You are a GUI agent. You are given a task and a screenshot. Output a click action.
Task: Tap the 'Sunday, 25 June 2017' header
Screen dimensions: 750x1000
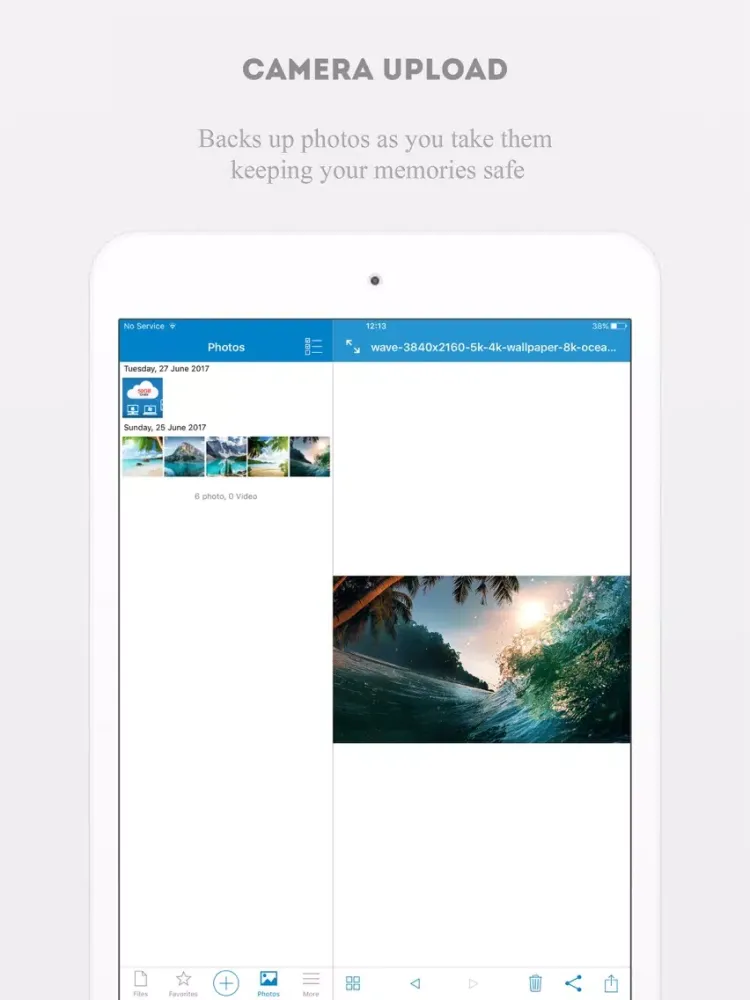click(x=165, y=427)
